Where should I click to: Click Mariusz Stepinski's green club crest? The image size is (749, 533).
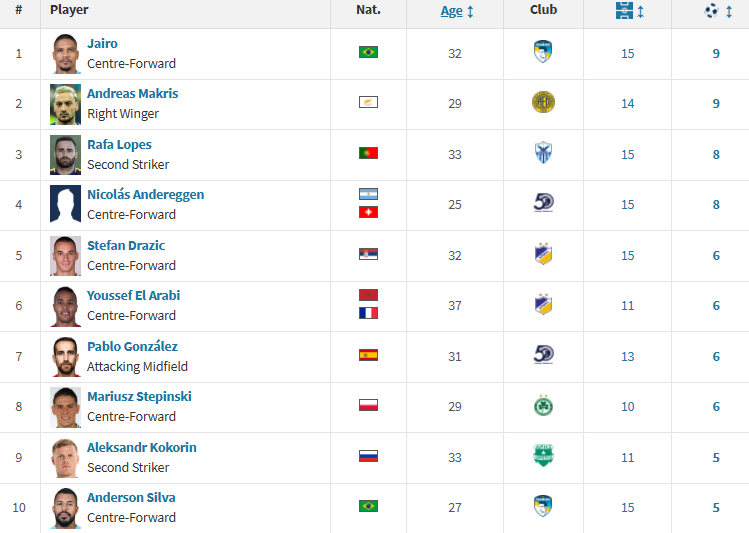(x=543, y=405)
